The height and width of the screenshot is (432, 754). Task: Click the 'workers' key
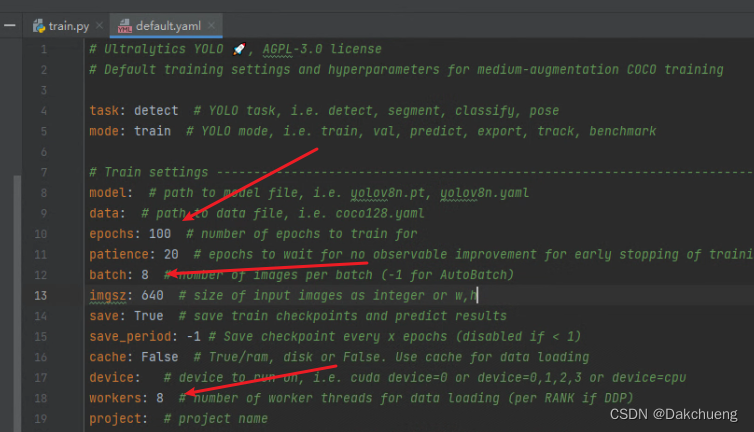[x=115, y=398]
